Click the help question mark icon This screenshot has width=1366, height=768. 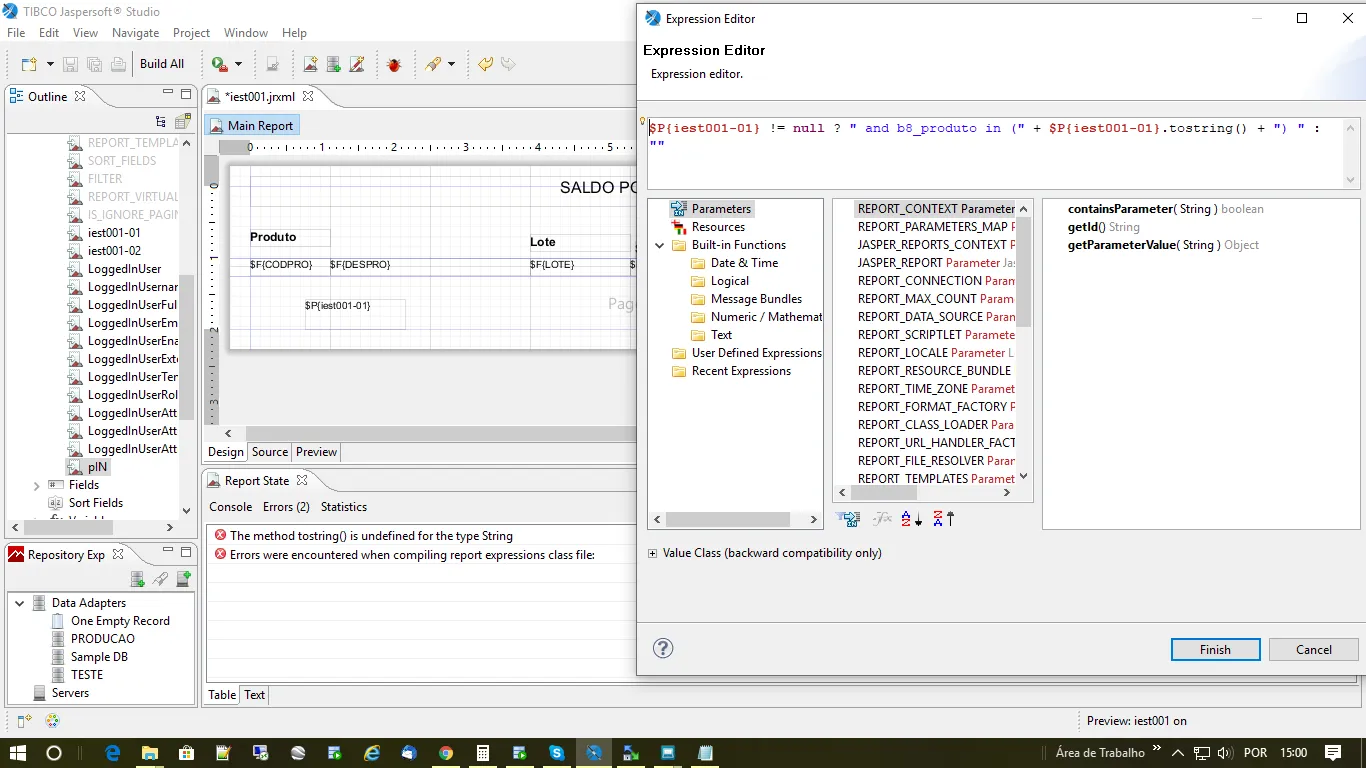pos(663,648)
